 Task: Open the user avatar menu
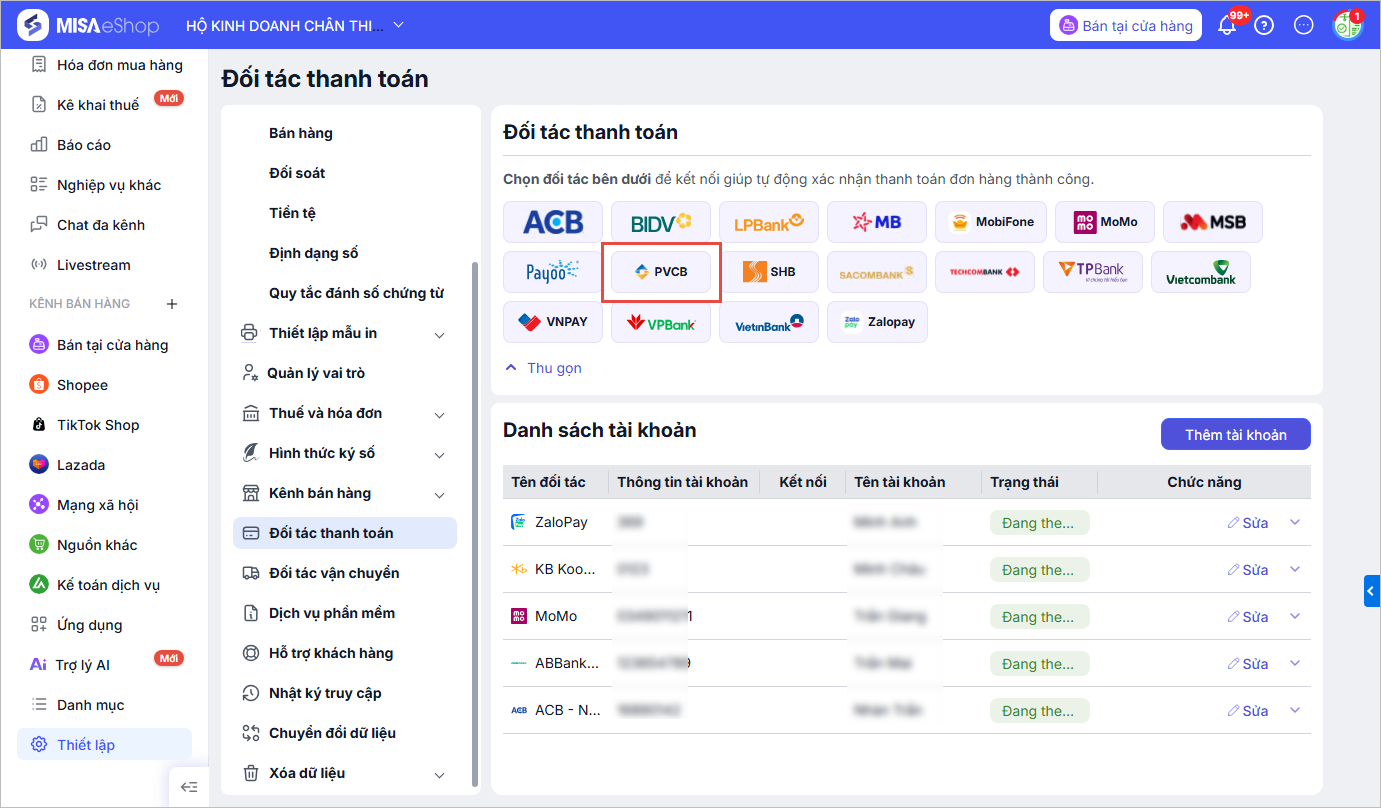click(1347, 25)
